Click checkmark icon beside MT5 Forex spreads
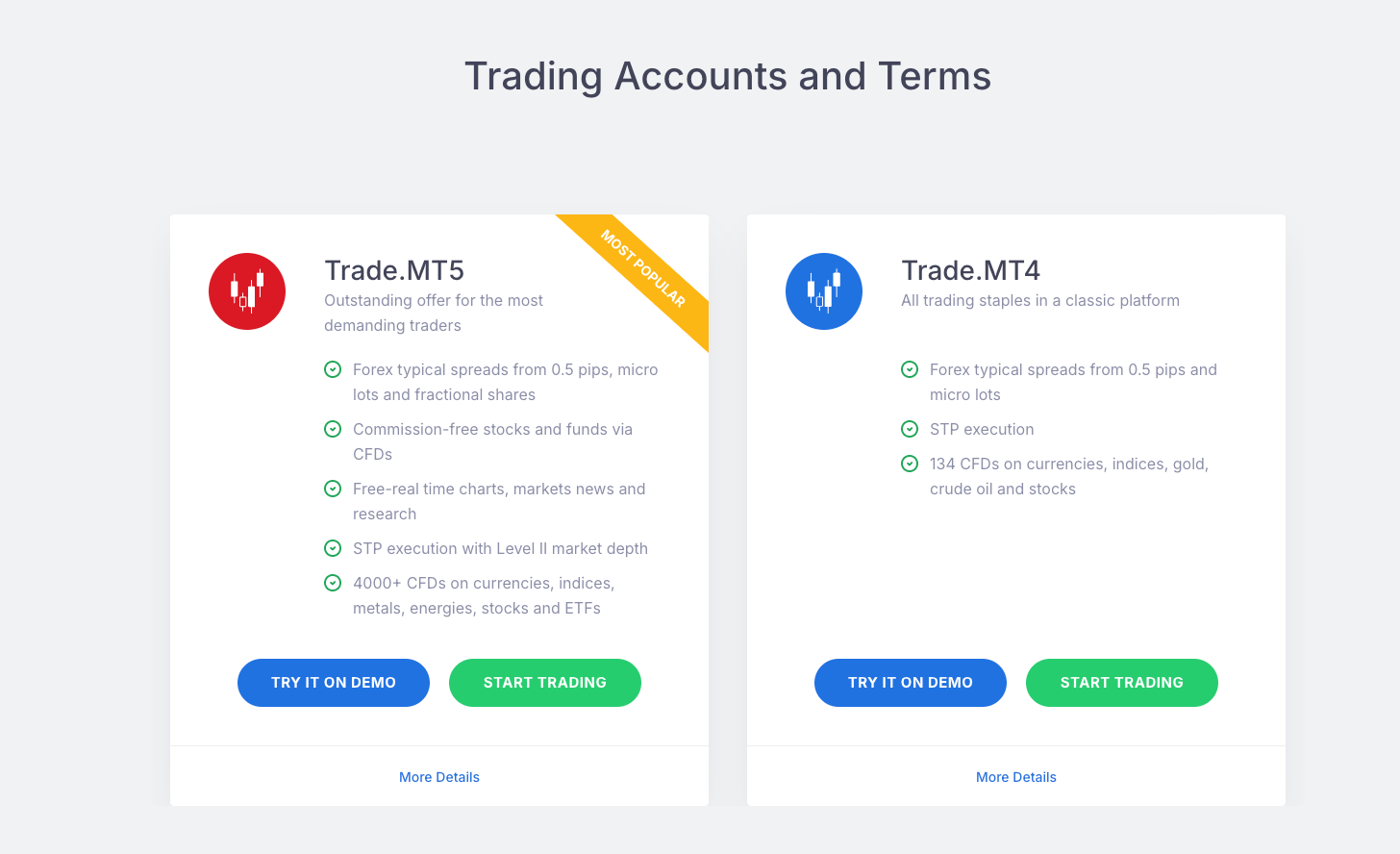This screenshot has height=854, width=1400. (x=333, y=369)
